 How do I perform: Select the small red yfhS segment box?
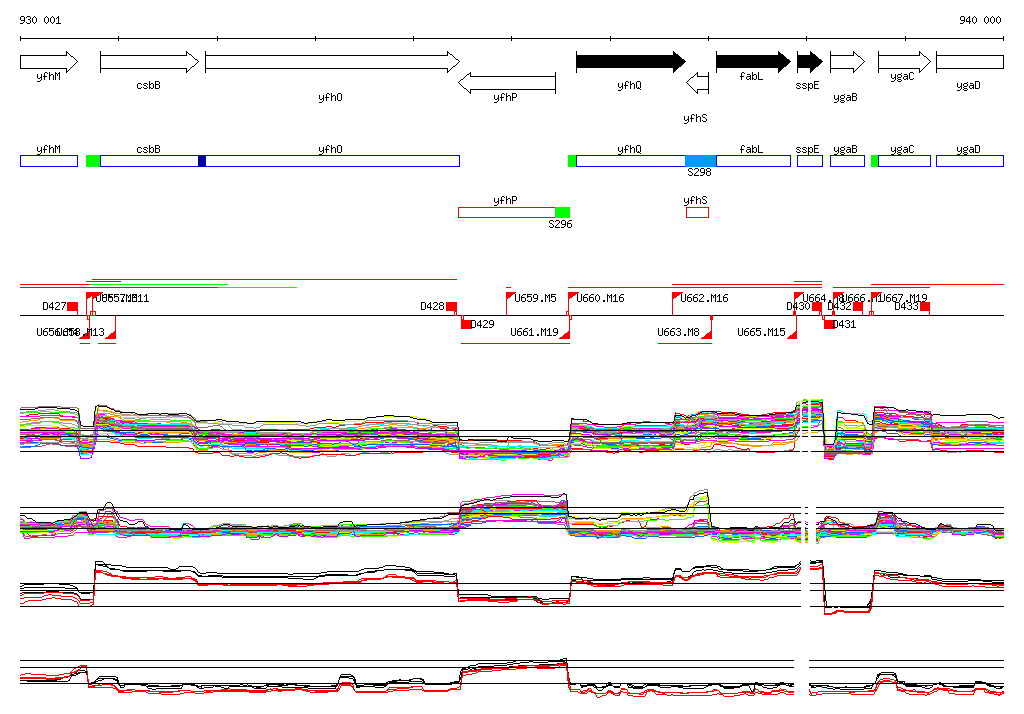point(697,212)
